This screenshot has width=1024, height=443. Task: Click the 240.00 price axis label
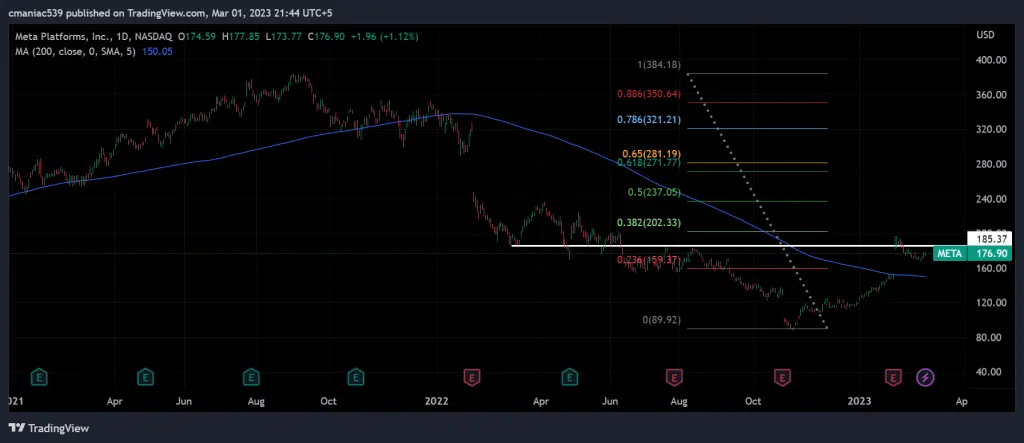coord(991,199)
